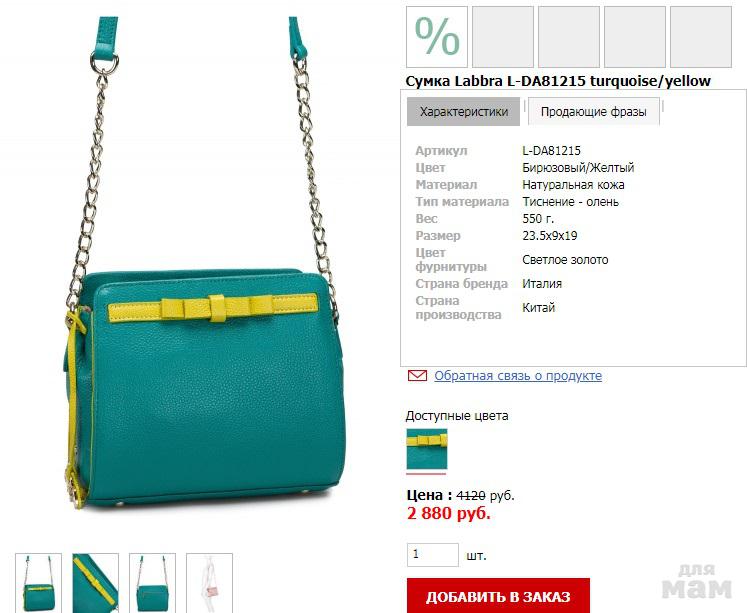View the fourth mannequin thumbnail
The width and height of the screenshot is (747, 613).
(x=210, y=583)
